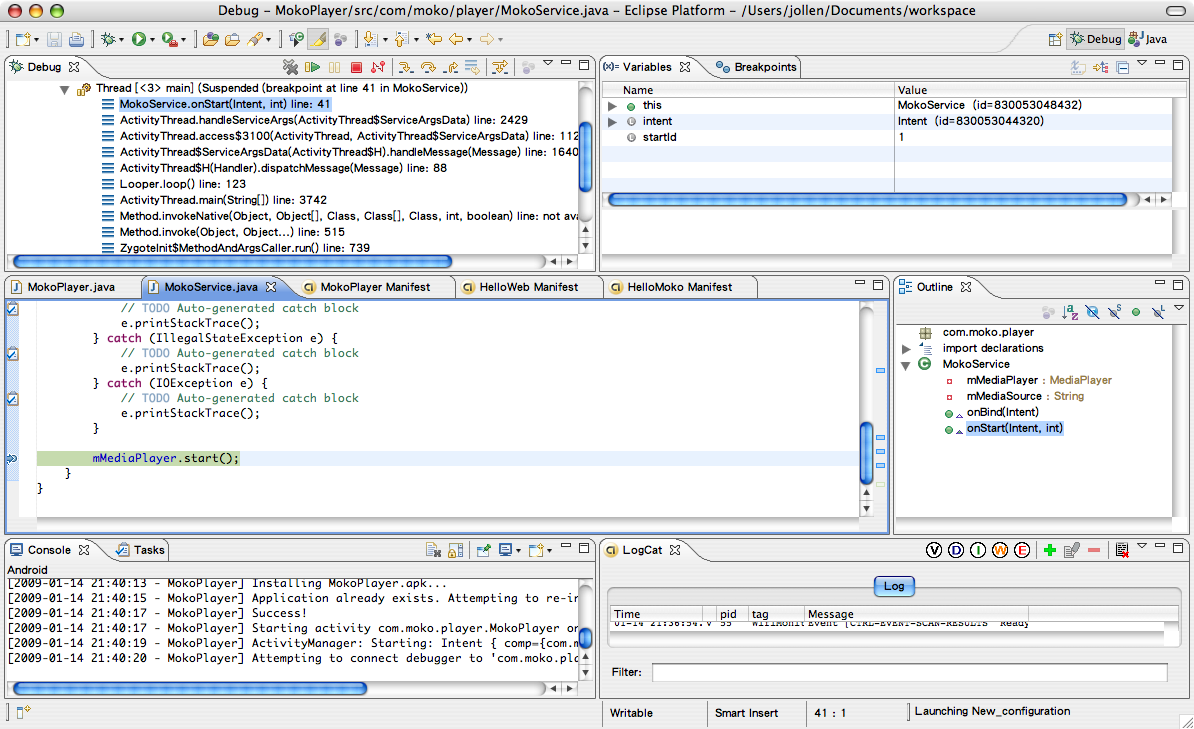Click the Log tab button in LogCat
The height and width of the screenshot is (729, 1194).
[x=894, y=586]
